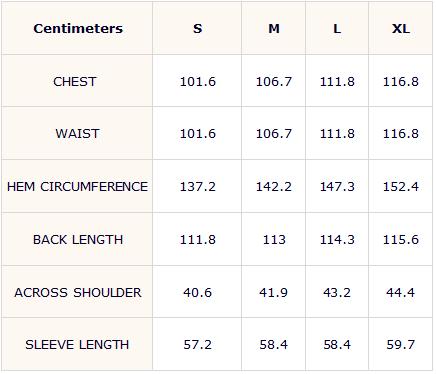
Task: Click the CHEST row label
Action: (75, 82)
